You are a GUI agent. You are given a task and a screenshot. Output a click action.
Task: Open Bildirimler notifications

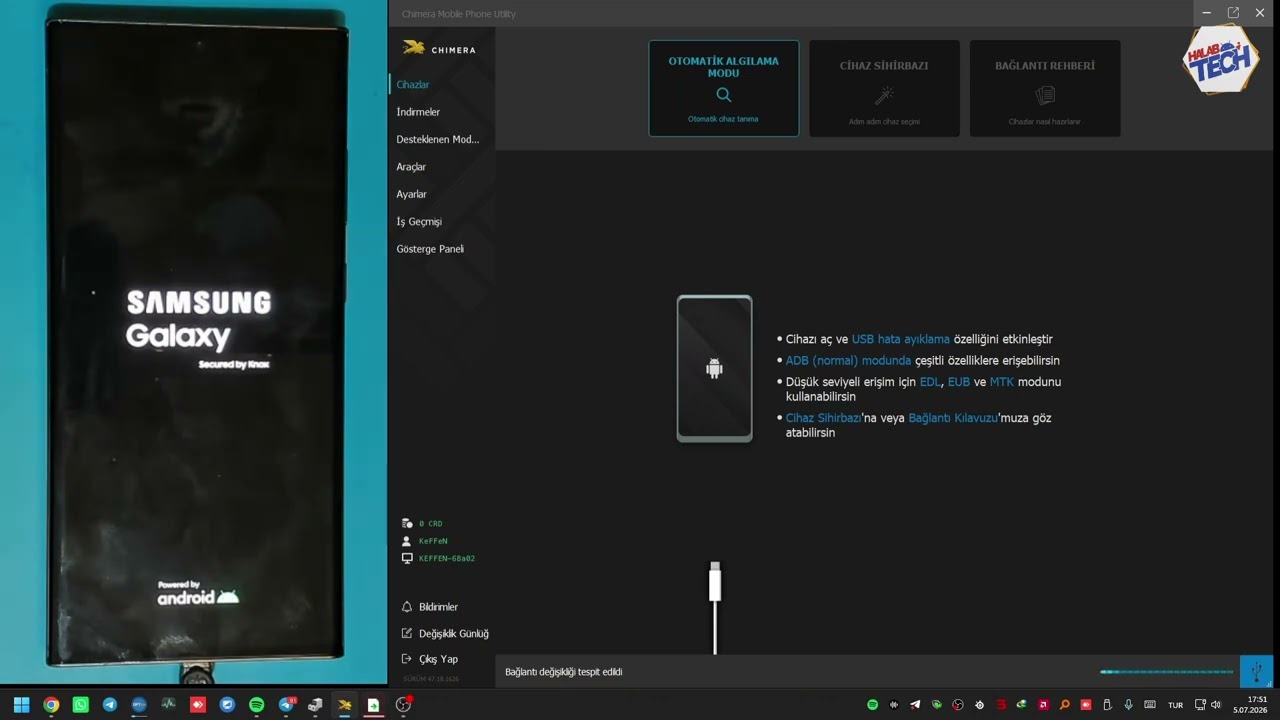click(438, 607)
